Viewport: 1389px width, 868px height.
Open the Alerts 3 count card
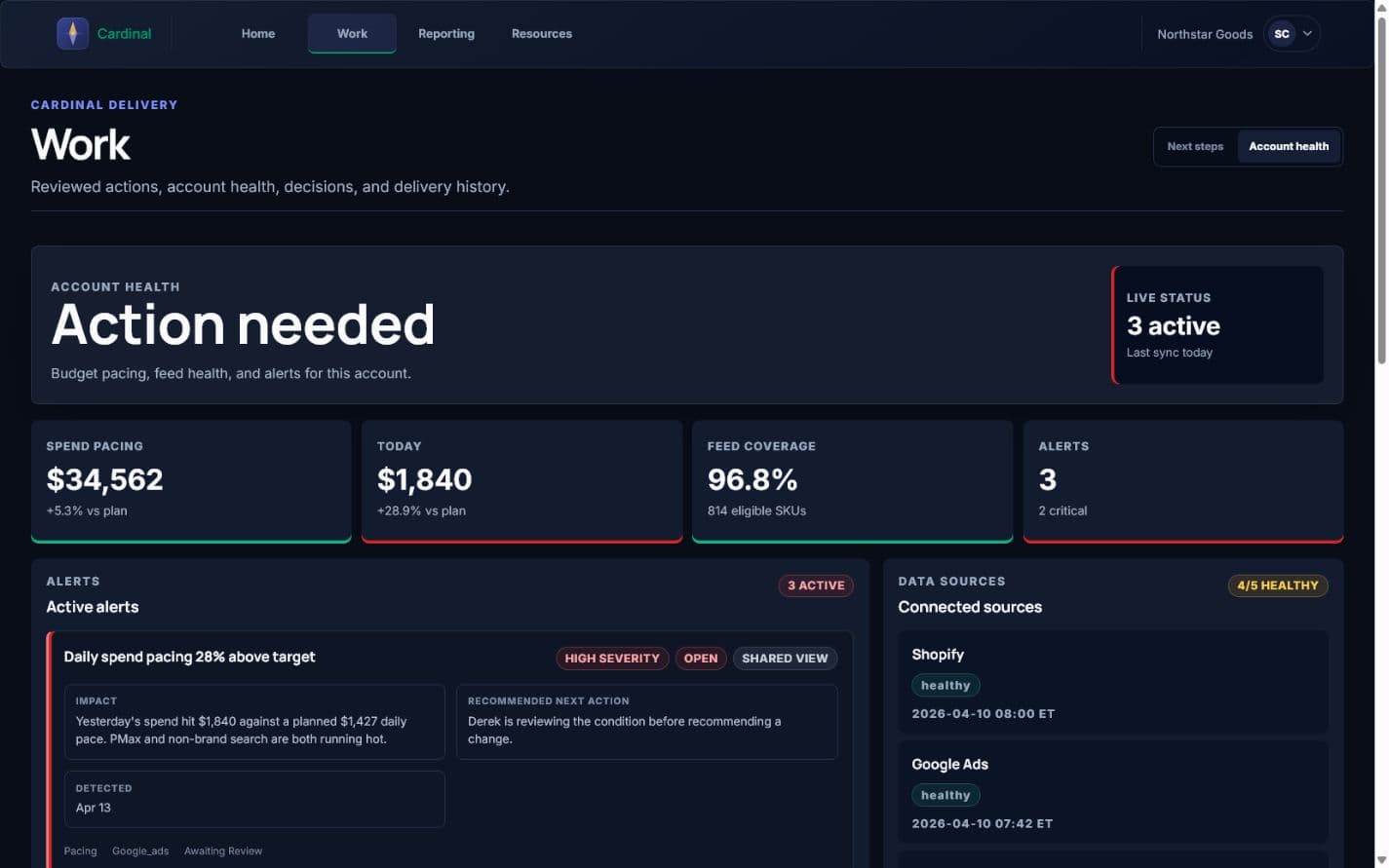(1183, 481)
